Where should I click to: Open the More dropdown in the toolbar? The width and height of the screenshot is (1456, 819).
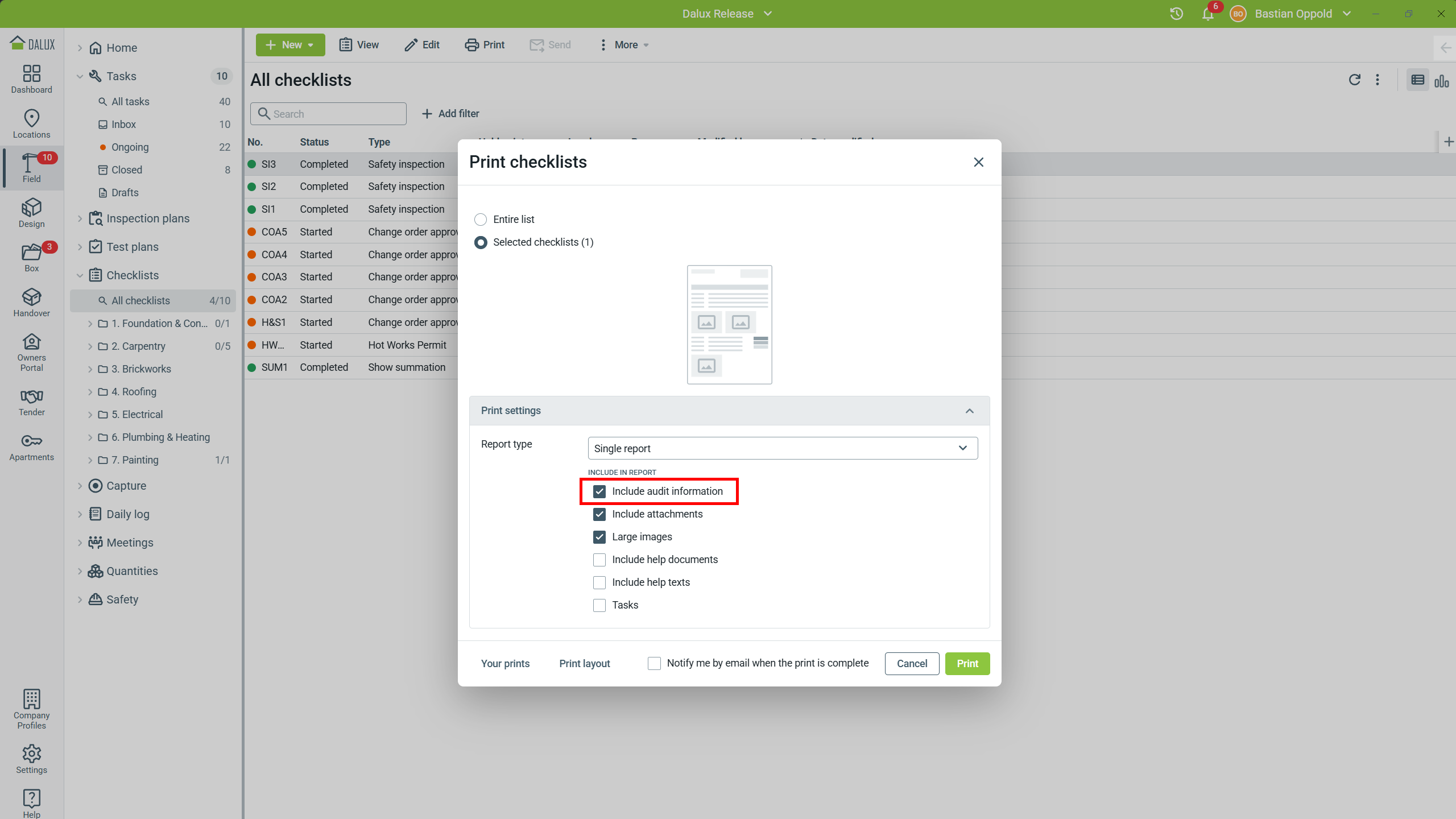click(x=624, y=45)
